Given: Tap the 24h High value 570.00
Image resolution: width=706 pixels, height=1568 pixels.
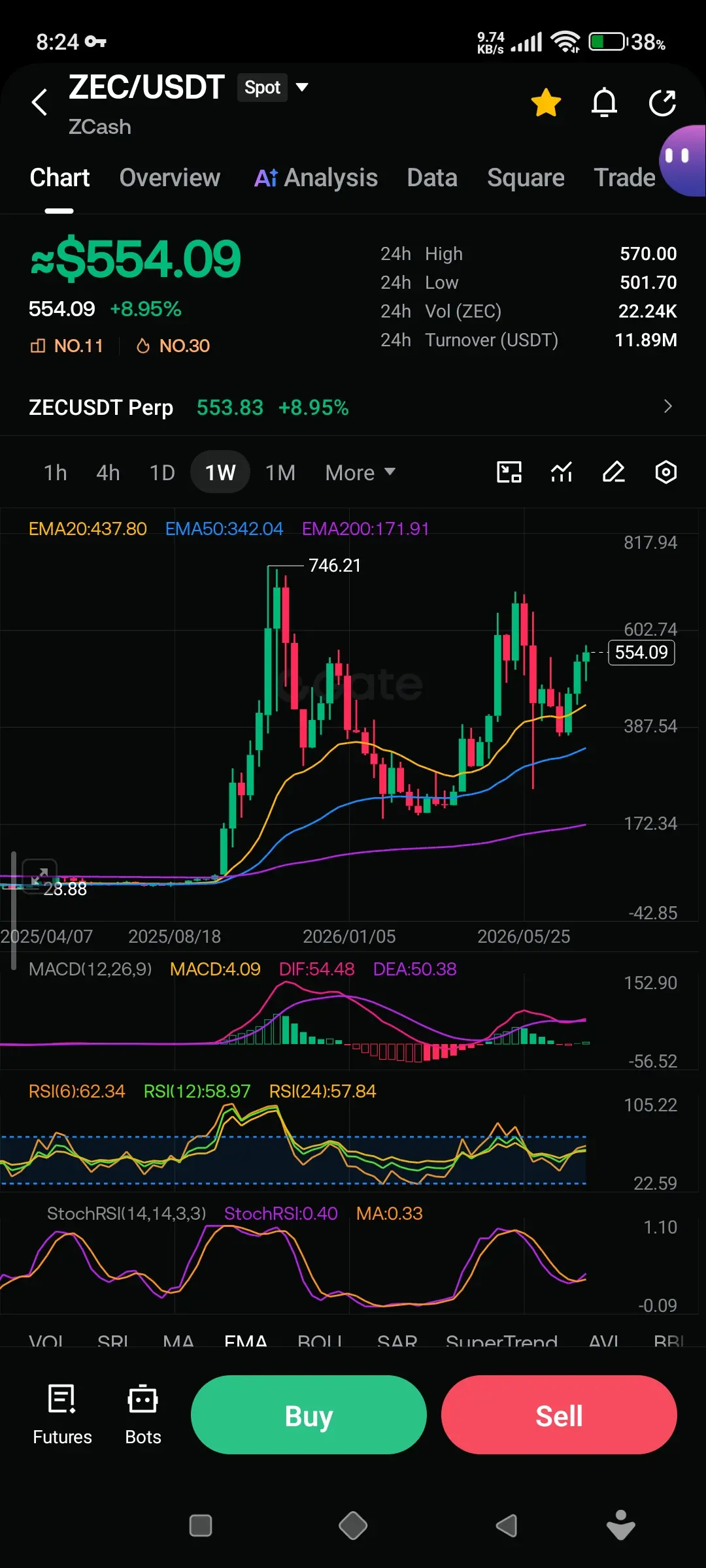Looking at the screenshot, I should click(x=648, y=253).
